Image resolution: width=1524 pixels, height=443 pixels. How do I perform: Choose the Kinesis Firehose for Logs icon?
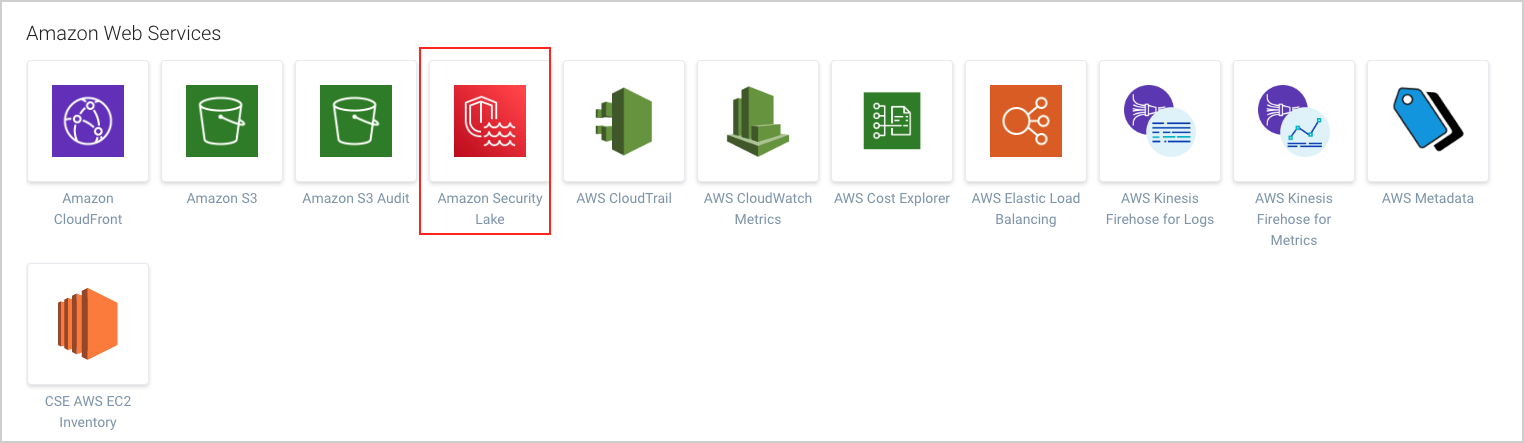1160,121
